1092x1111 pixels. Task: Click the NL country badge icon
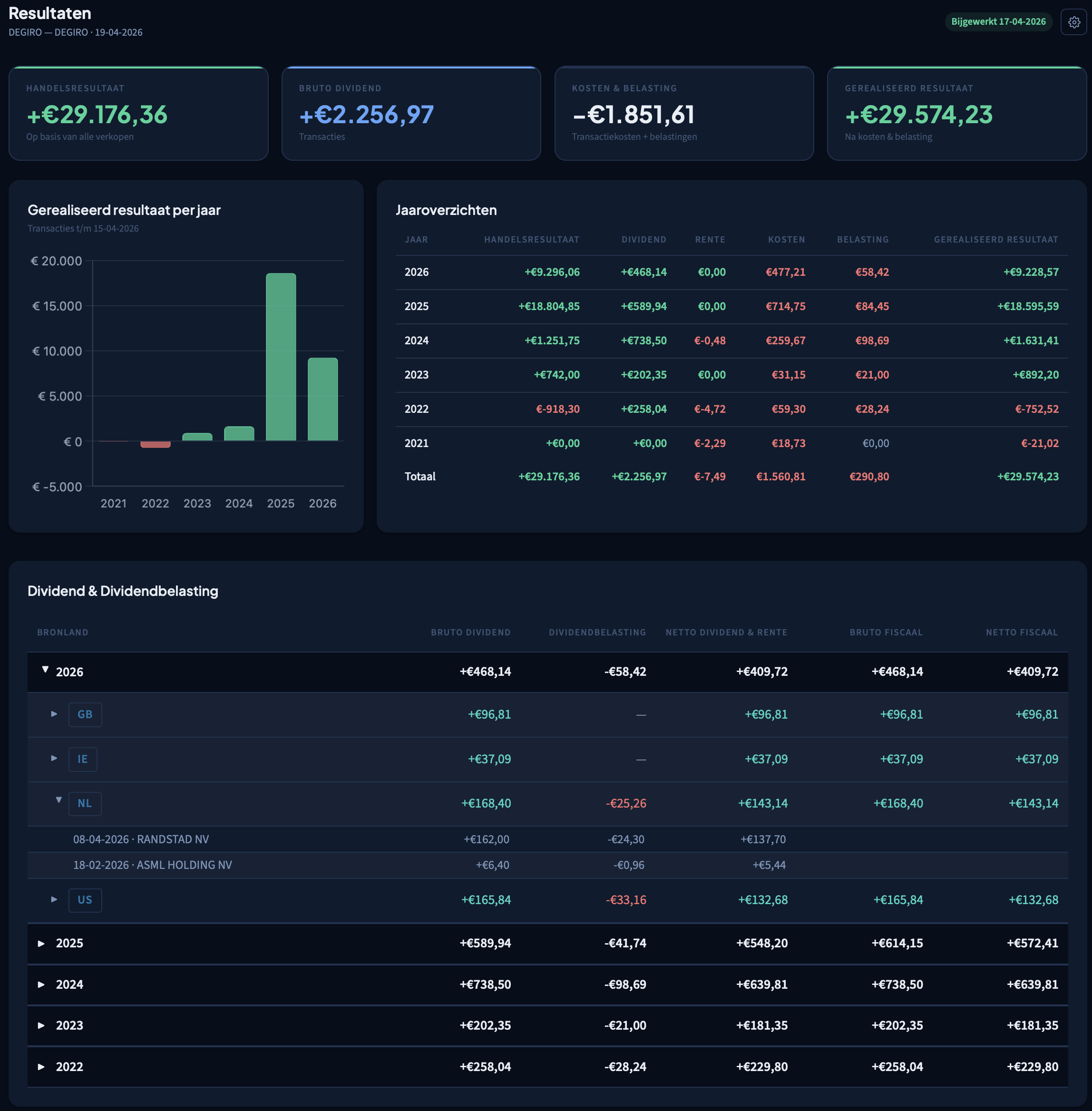click(x=85, y=803)
